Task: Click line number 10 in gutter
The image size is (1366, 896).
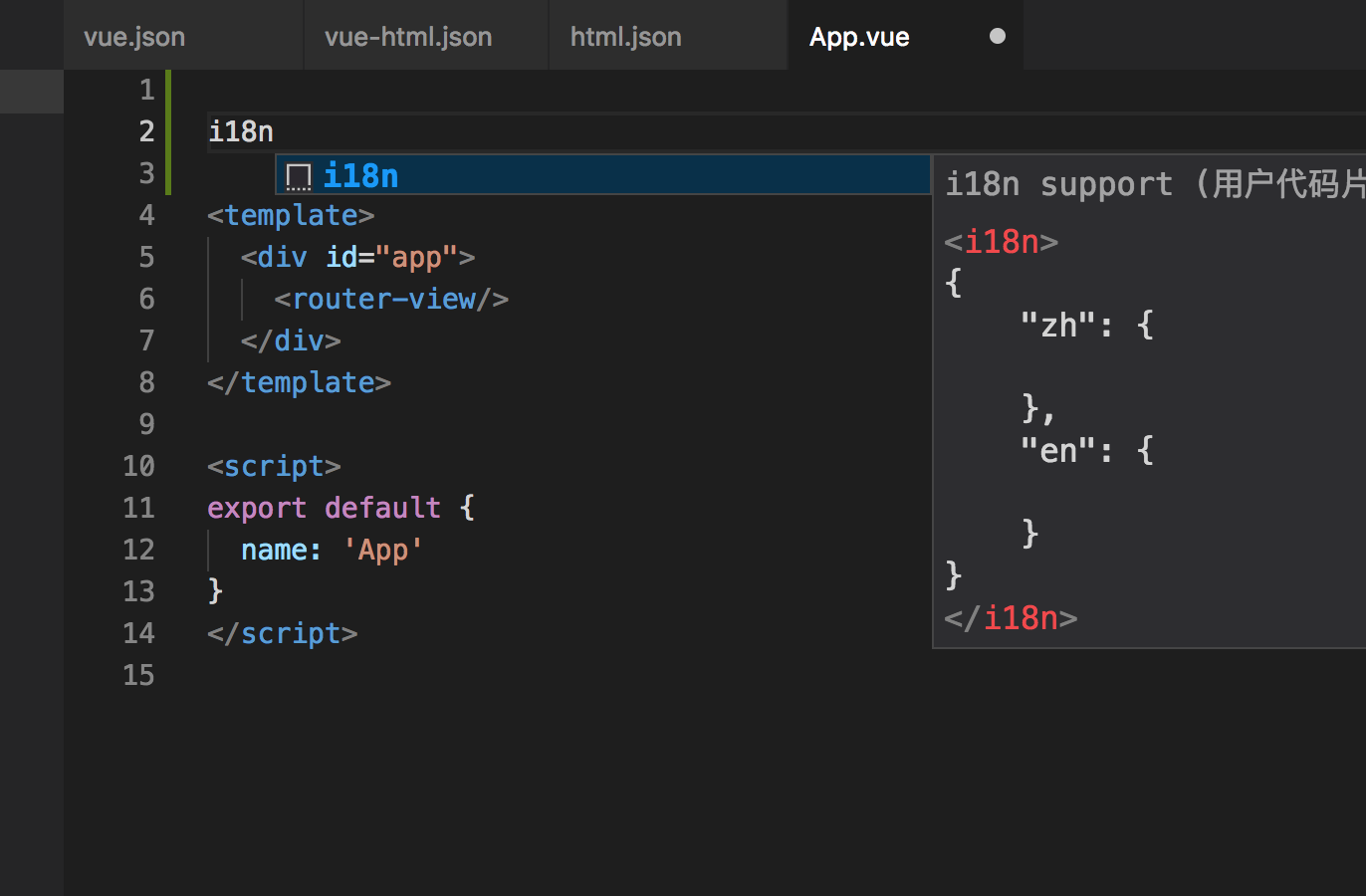Action: click(139, 466)
